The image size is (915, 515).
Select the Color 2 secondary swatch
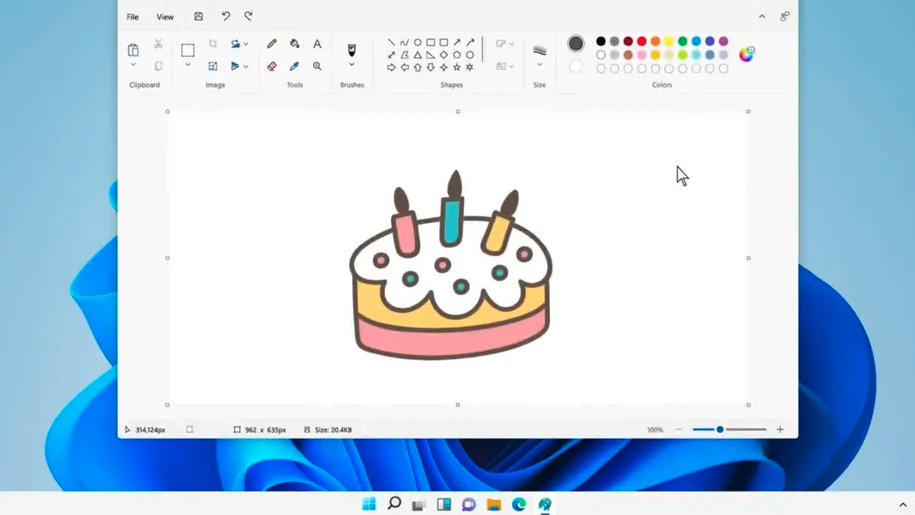coord(576,66)
